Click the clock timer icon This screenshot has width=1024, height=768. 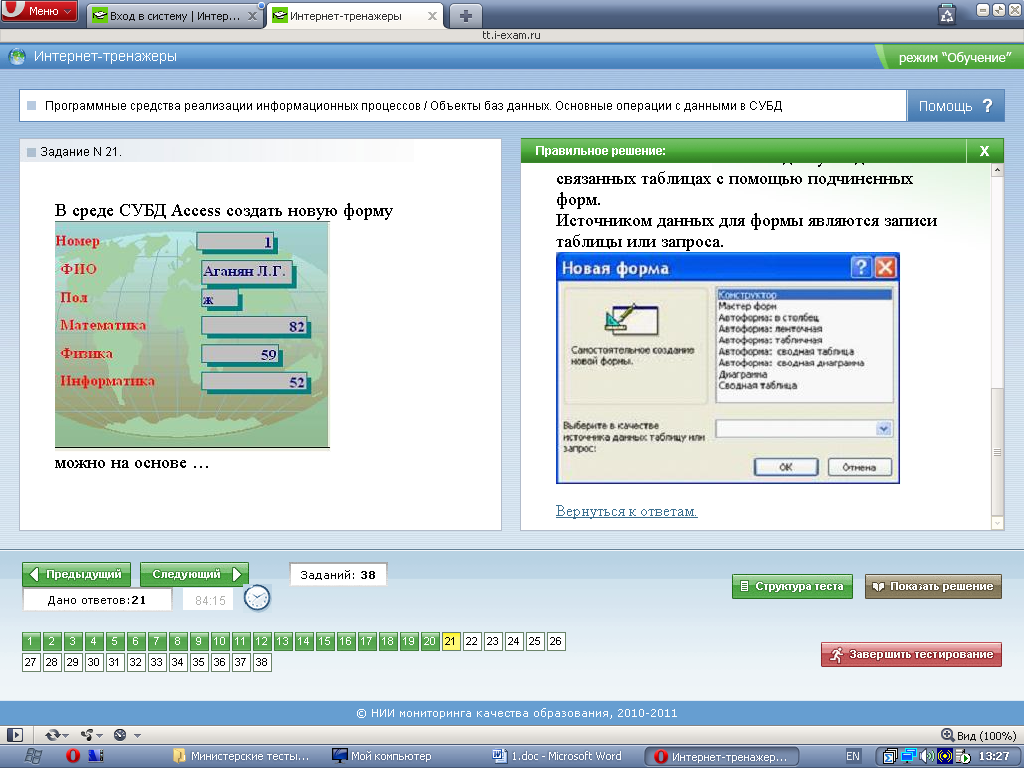(x=257, y=598)
